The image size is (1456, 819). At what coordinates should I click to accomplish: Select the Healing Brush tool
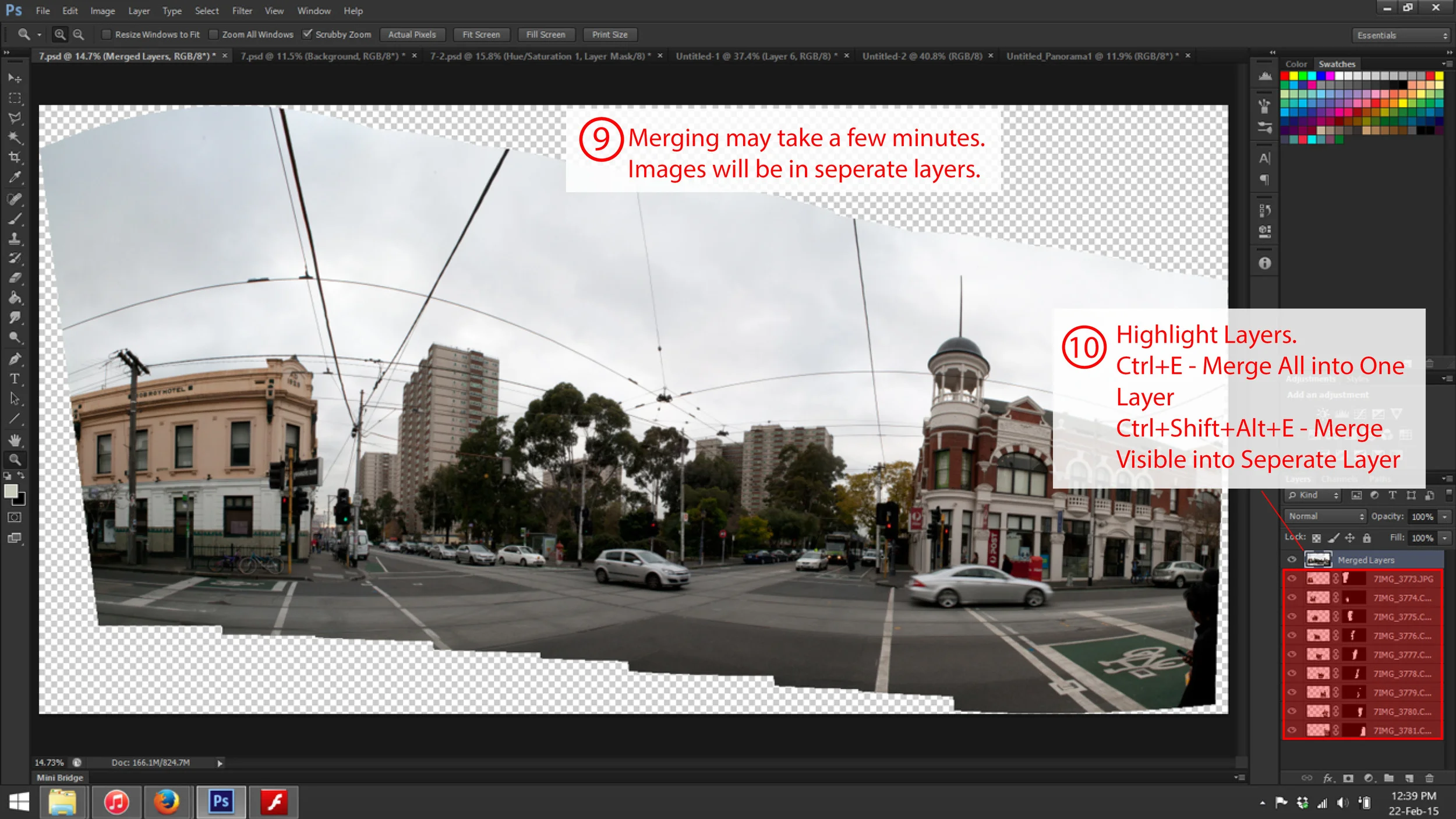click(15, 199)
